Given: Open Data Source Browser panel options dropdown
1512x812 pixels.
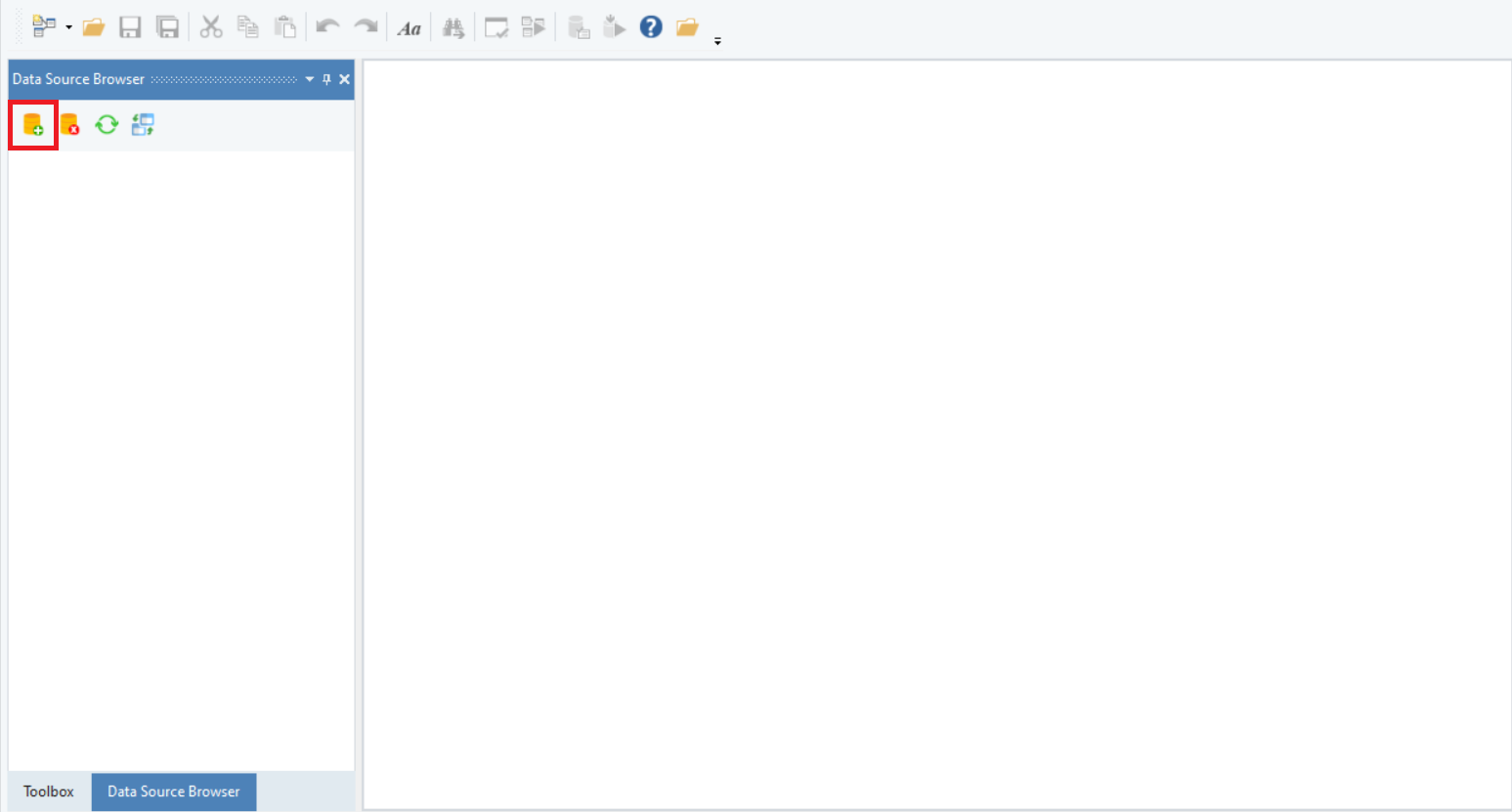Looking at the screenshot, I should (x=310, y=79).
